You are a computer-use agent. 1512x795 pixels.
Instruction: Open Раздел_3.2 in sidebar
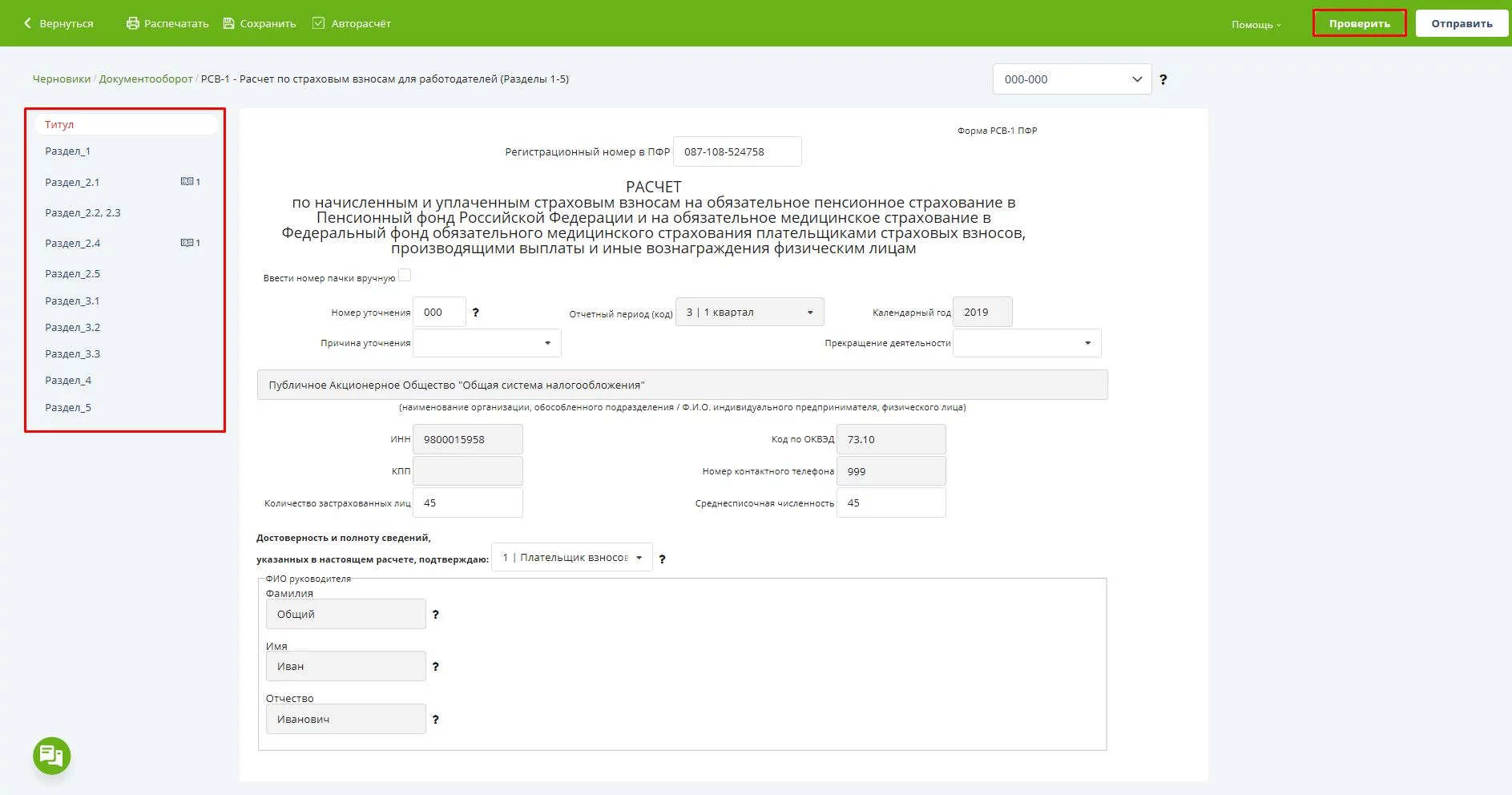coord(73,327)
